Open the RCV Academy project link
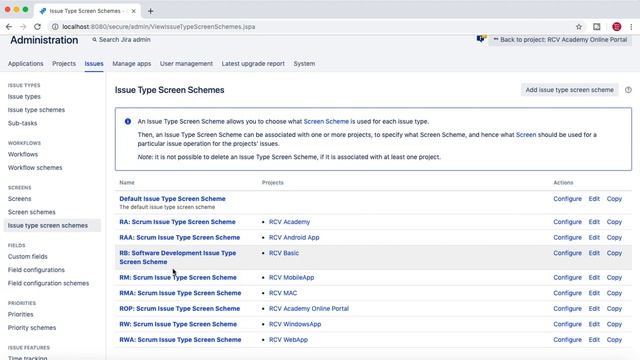Screen dimensions: 640x360 (x=289, y=222)
